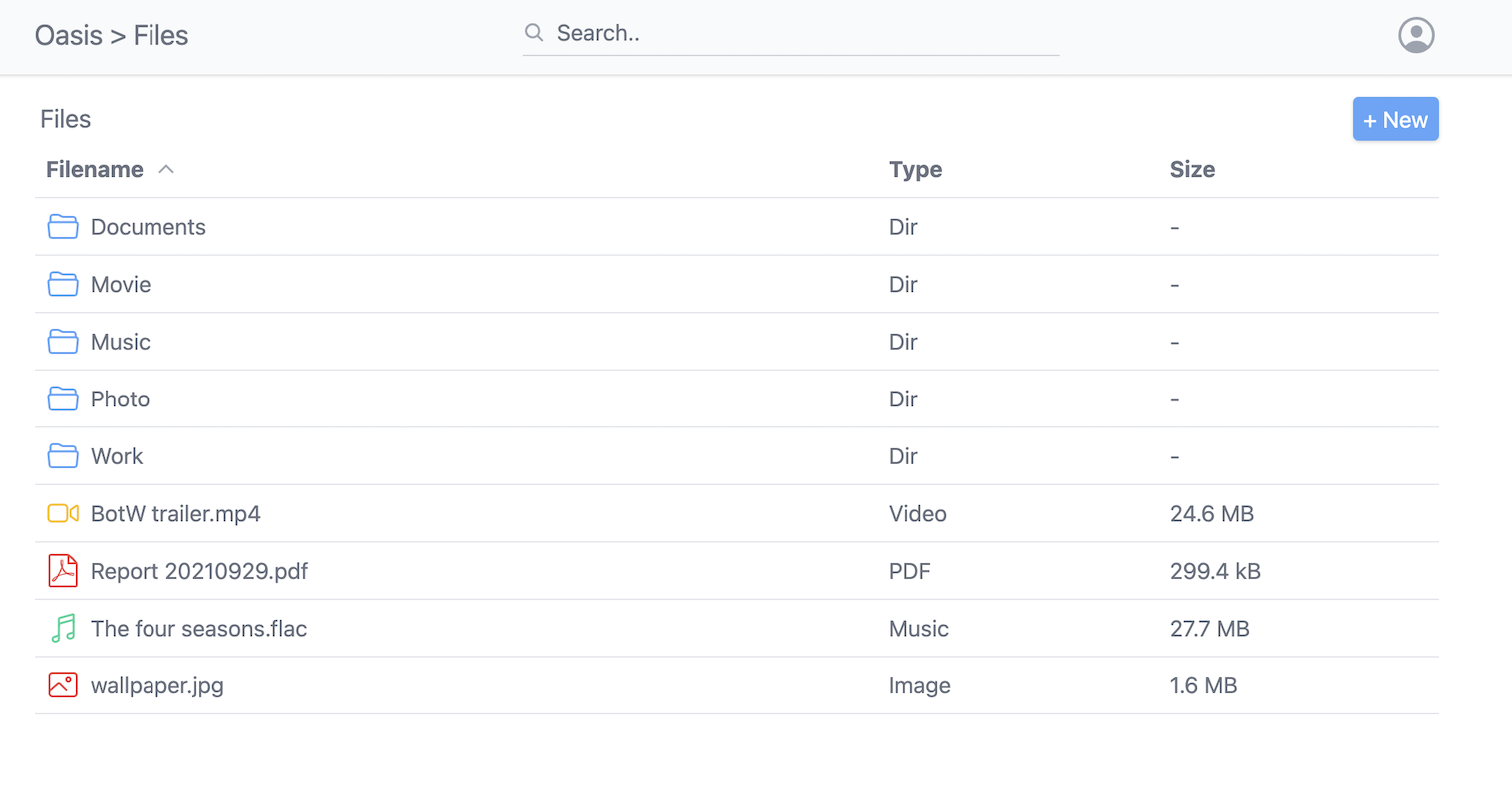Screen dimensions: 1512x797
Task: Click Files in the breadcrumb path
Action: coord(162,35)
